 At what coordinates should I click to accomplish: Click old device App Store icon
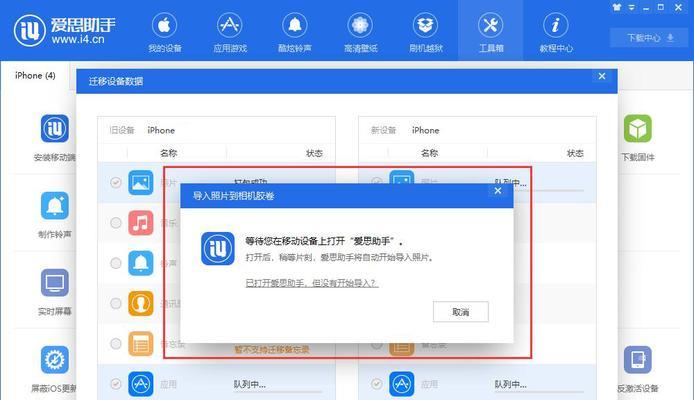click(x=141, y=384)
